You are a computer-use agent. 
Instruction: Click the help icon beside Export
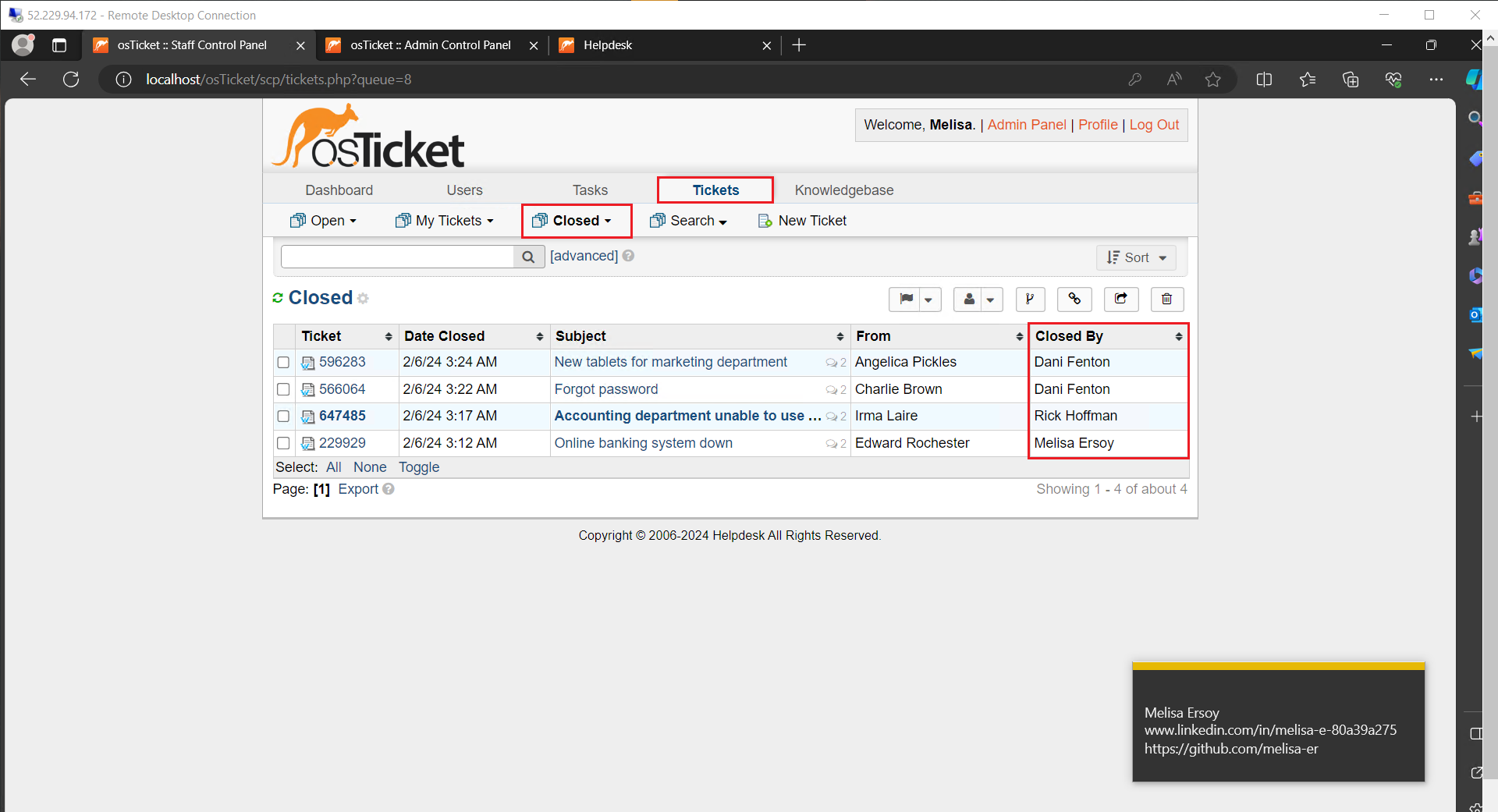pos(389,489)
